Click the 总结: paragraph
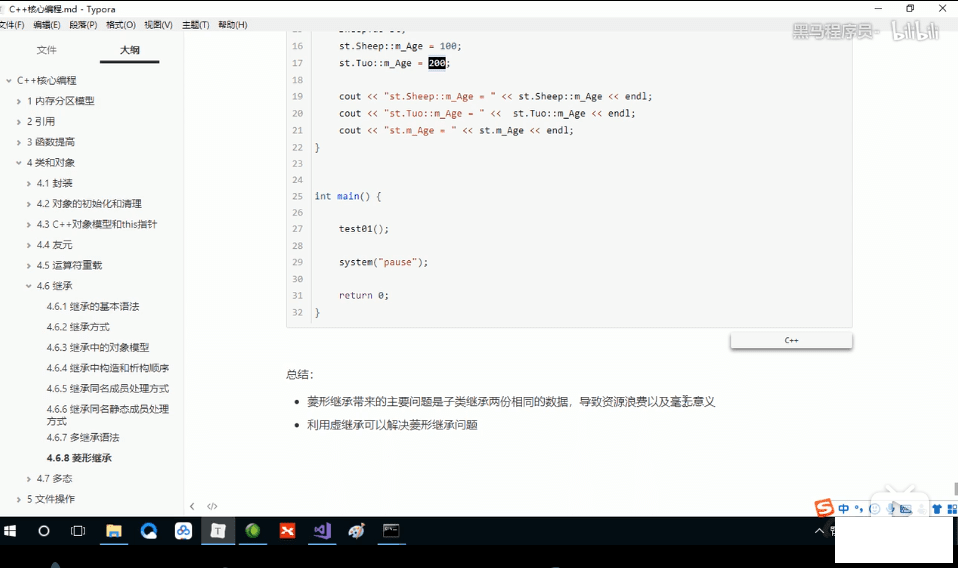958x568 pixels. [x=299, y=374]
